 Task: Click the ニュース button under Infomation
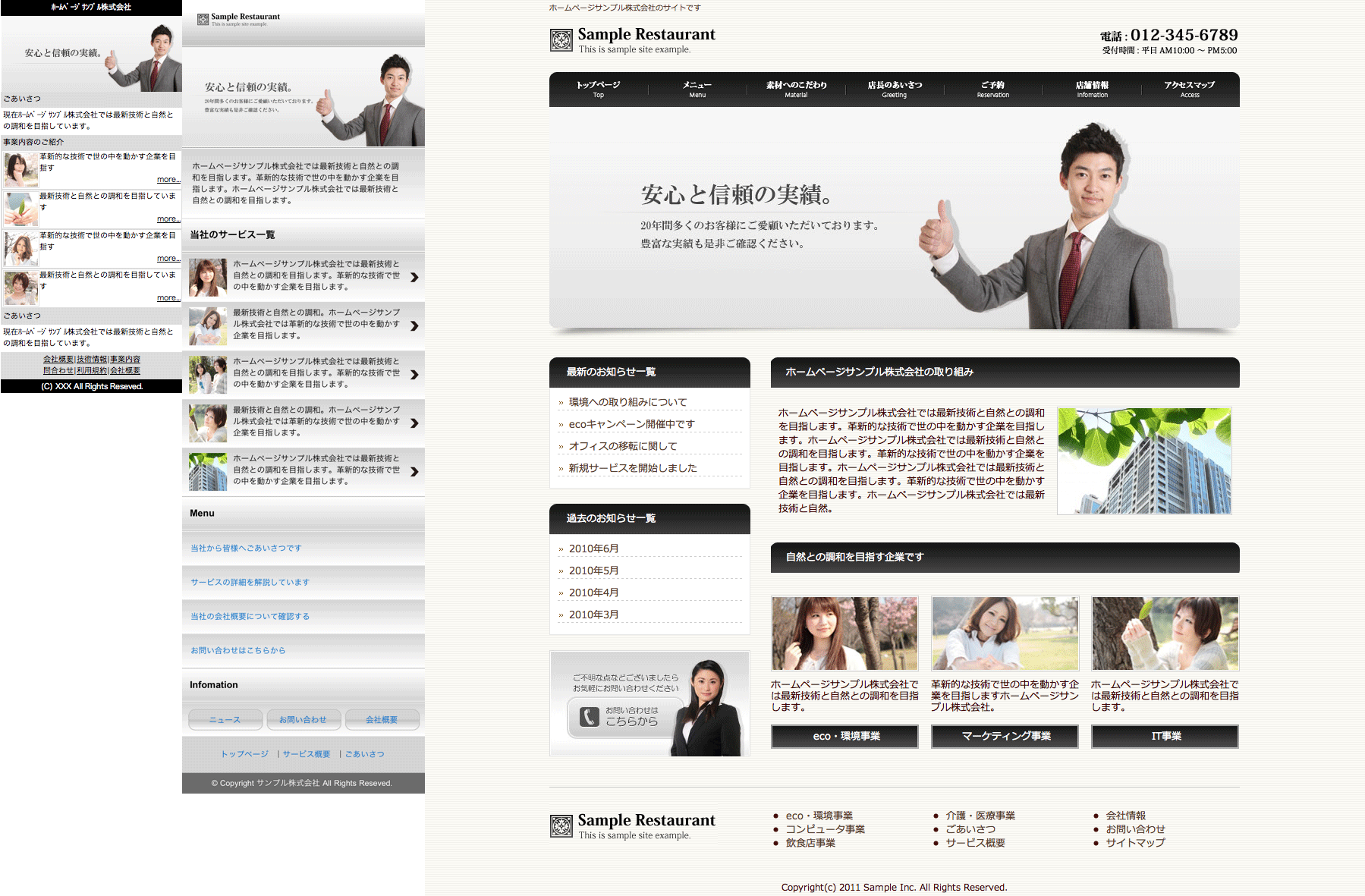(225, 720)
